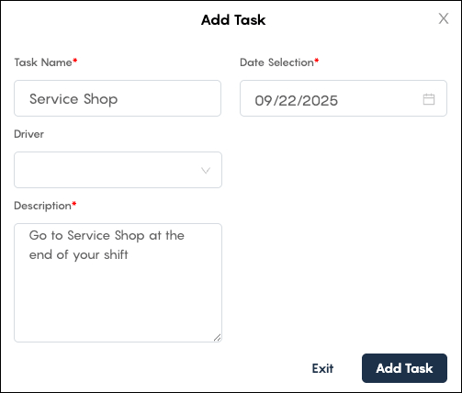Image resolution: width=462 pixels, height=393 pixels.
Task: Click the red asterisk beside Date Selection
Action: pos(317,60)
